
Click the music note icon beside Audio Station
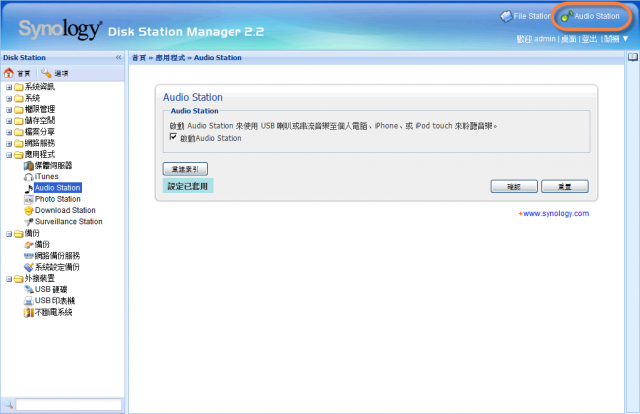click(x=29, y=188)
